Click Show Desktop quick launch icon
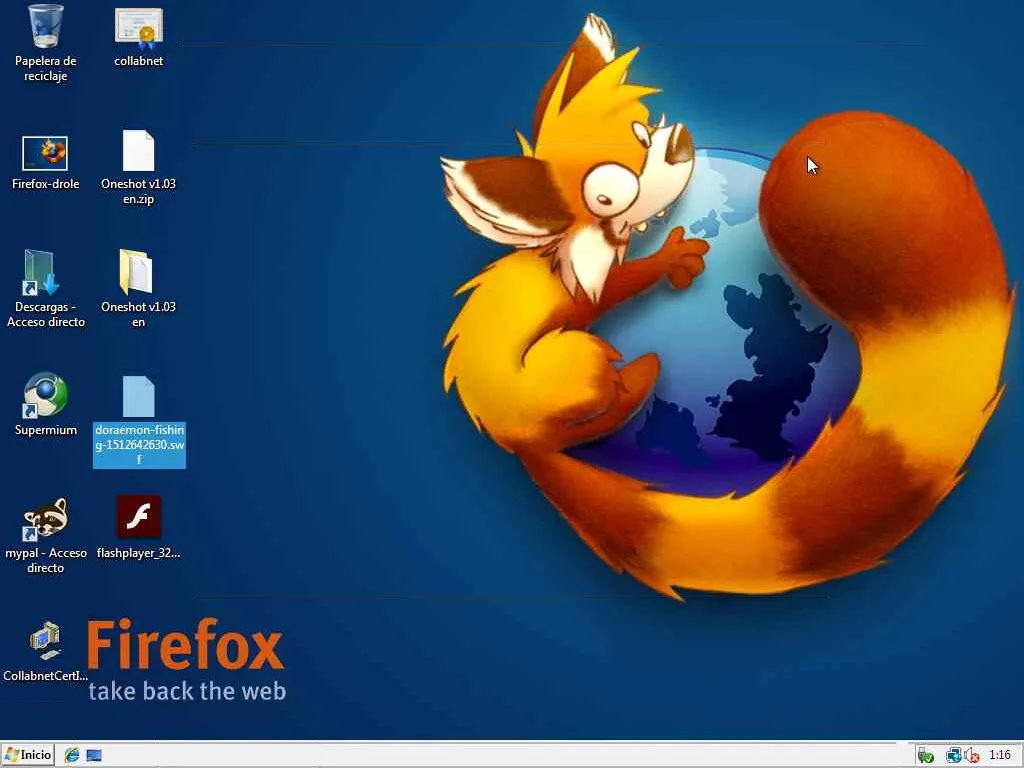This screenshot has height=768, width=1024. coord(94,756)
